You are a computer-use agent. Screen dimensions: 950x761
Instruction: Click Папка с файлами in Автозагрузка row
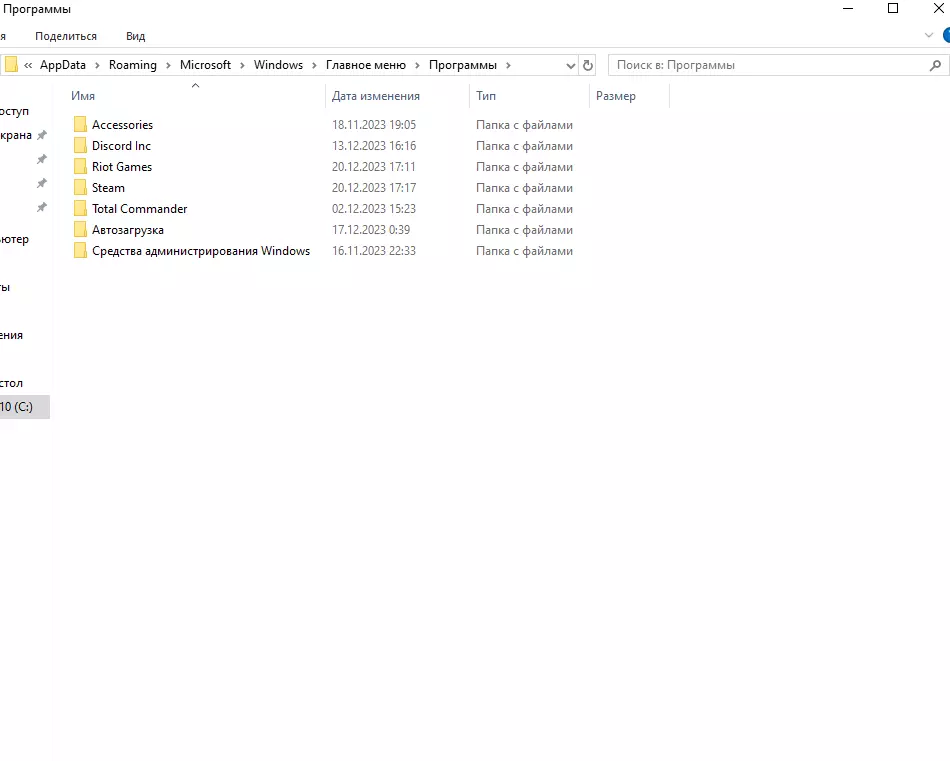(524, 230)
